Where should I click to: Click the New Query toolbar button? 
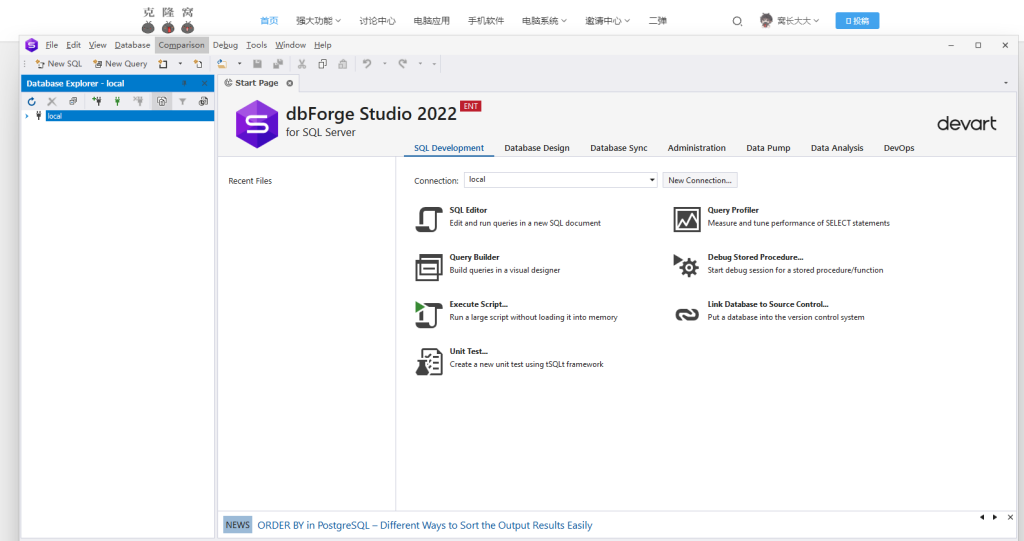point(120,64)
